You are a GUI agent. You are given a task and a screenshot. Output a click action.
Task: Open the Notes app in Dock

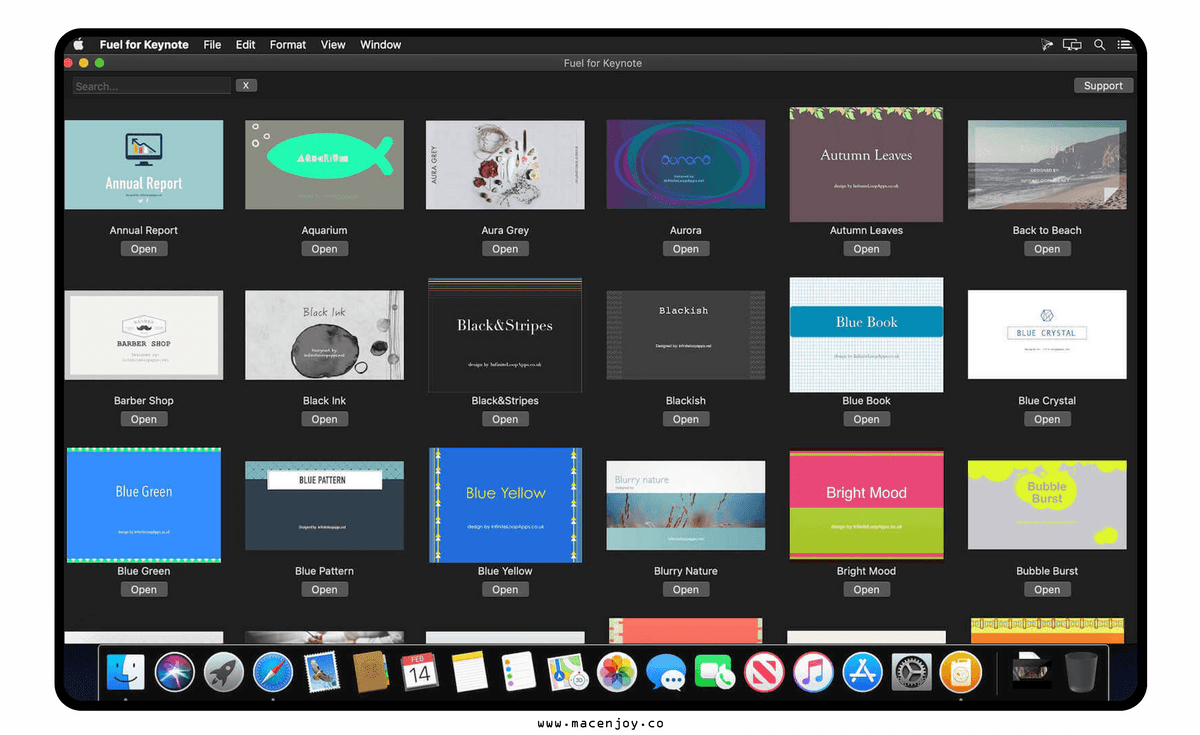pyautogui.click(x=468, y=672)
